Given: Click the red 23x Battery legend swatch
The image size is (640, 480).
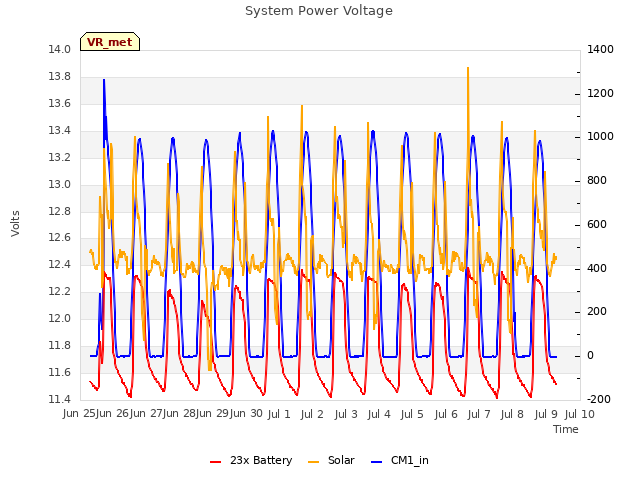Looking at the screenshot, I should click(216, 462).
